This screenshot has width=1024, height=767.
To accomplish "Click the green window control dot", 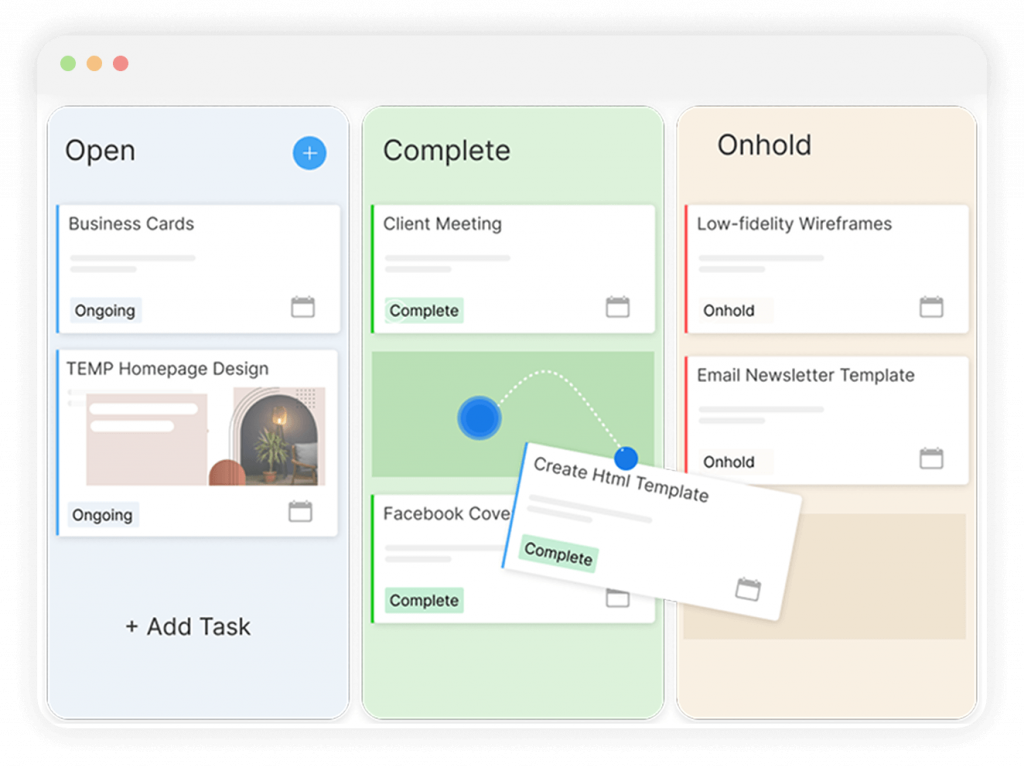I will pyautogui.click(x=68, y=63).
